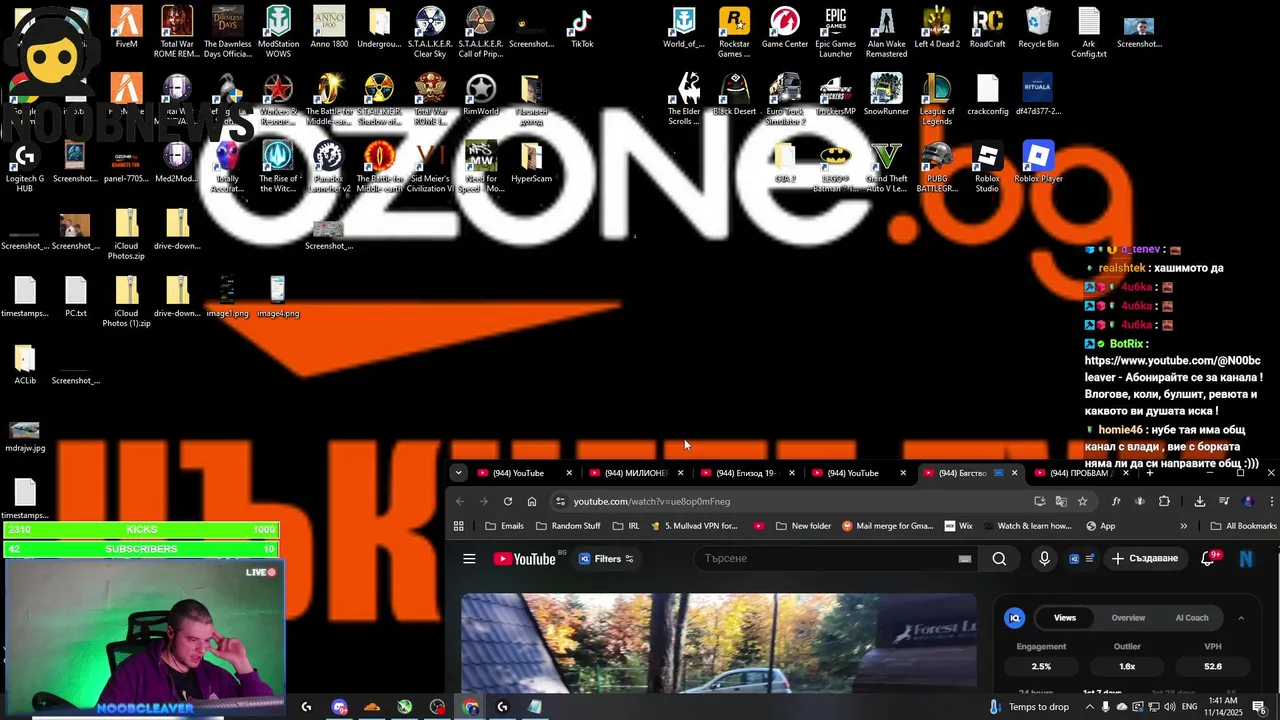
Task: Open Anno 1800 desktop shortcut
Action: click(329, 27)
